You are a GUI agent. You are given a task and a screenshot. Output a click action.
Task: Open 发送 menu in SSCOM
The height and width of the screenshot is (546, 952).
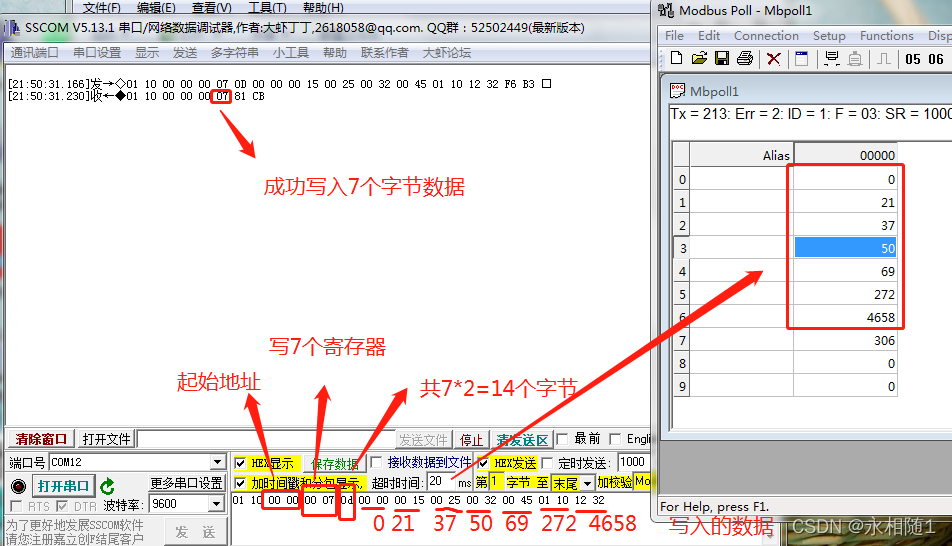tap(185, 53)
